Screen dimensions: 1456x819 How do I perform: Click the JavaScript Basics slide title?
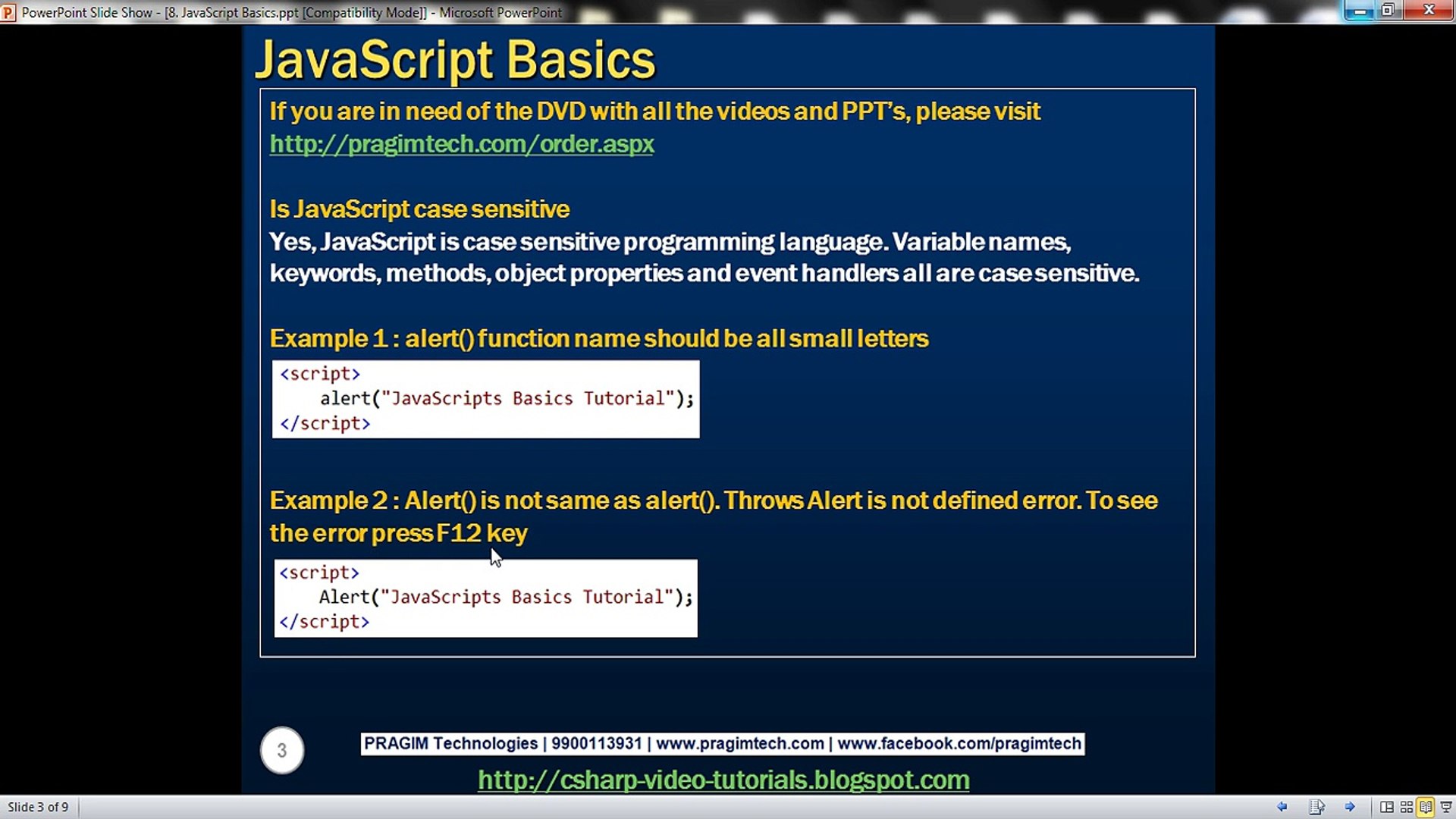click(455, 59)
